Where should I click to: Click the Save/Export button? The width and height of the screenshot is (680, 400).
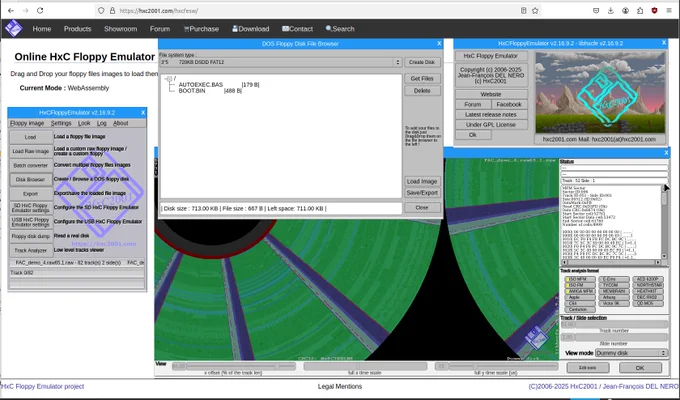coord(422,193)
